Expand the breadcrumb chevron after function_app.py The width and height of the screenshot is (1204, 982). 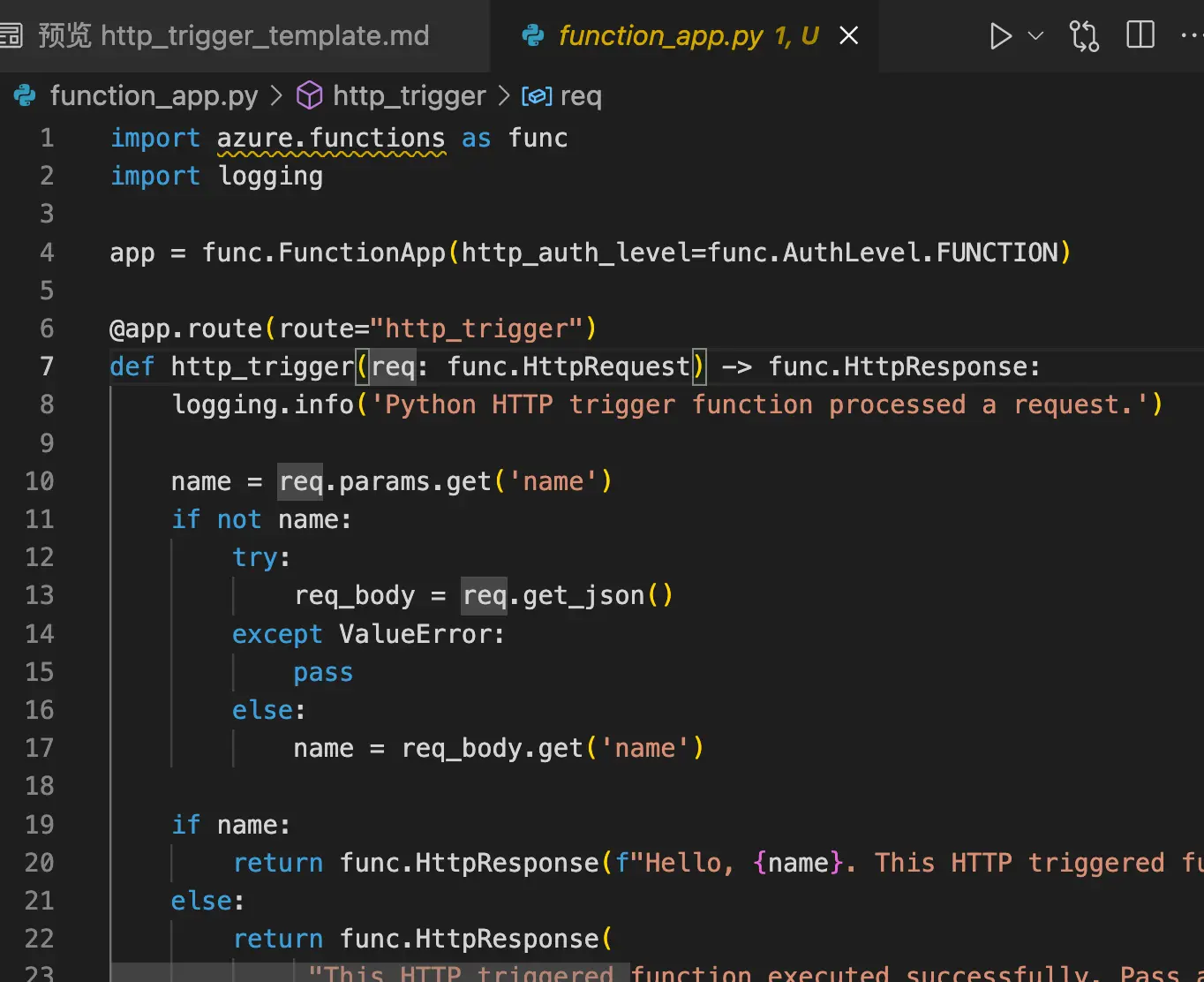pos(276,95)
